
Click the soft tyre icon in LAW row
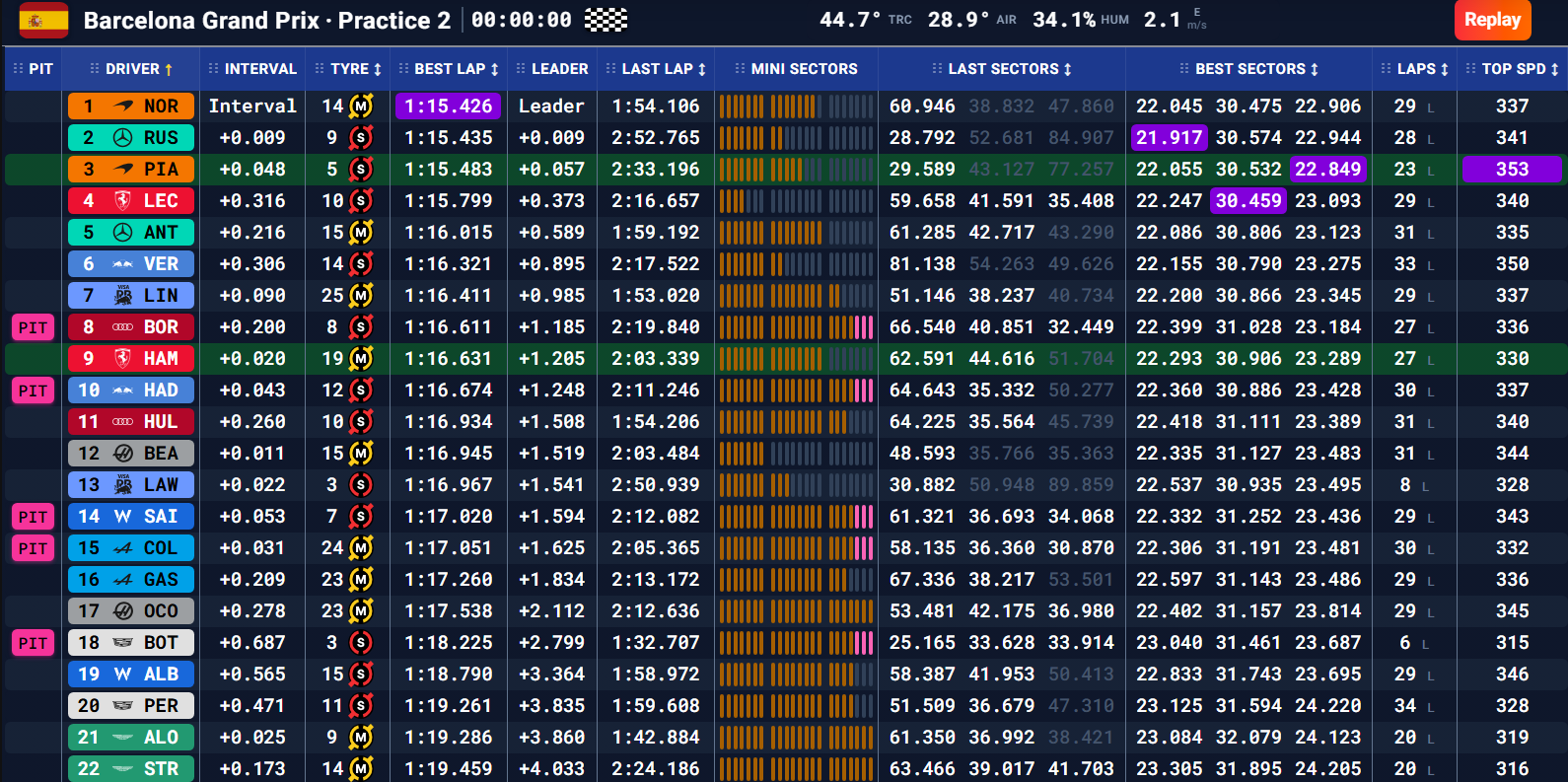pos(362,484)
